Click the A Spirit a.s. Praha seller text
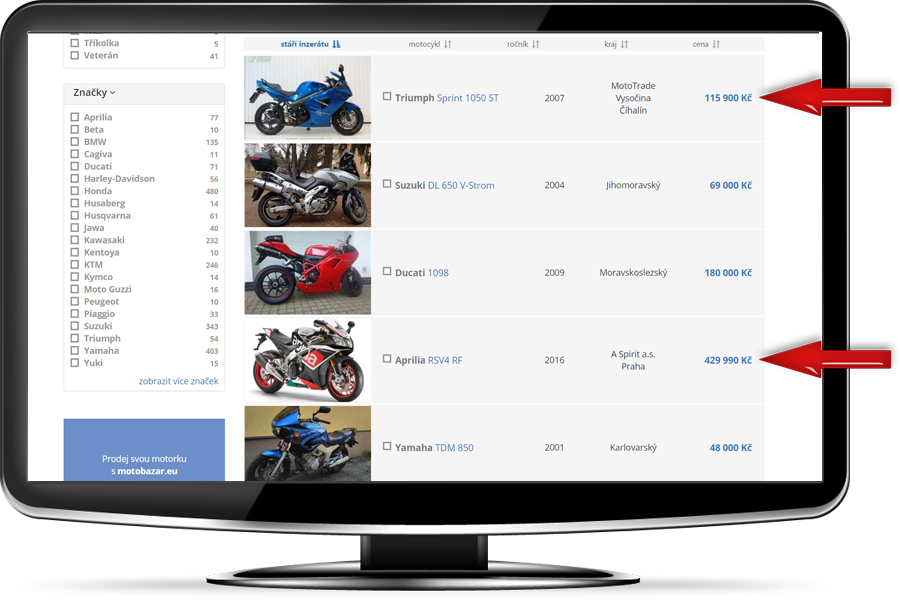The width and height of the screenshot is (900, 600). click(633, 361)
